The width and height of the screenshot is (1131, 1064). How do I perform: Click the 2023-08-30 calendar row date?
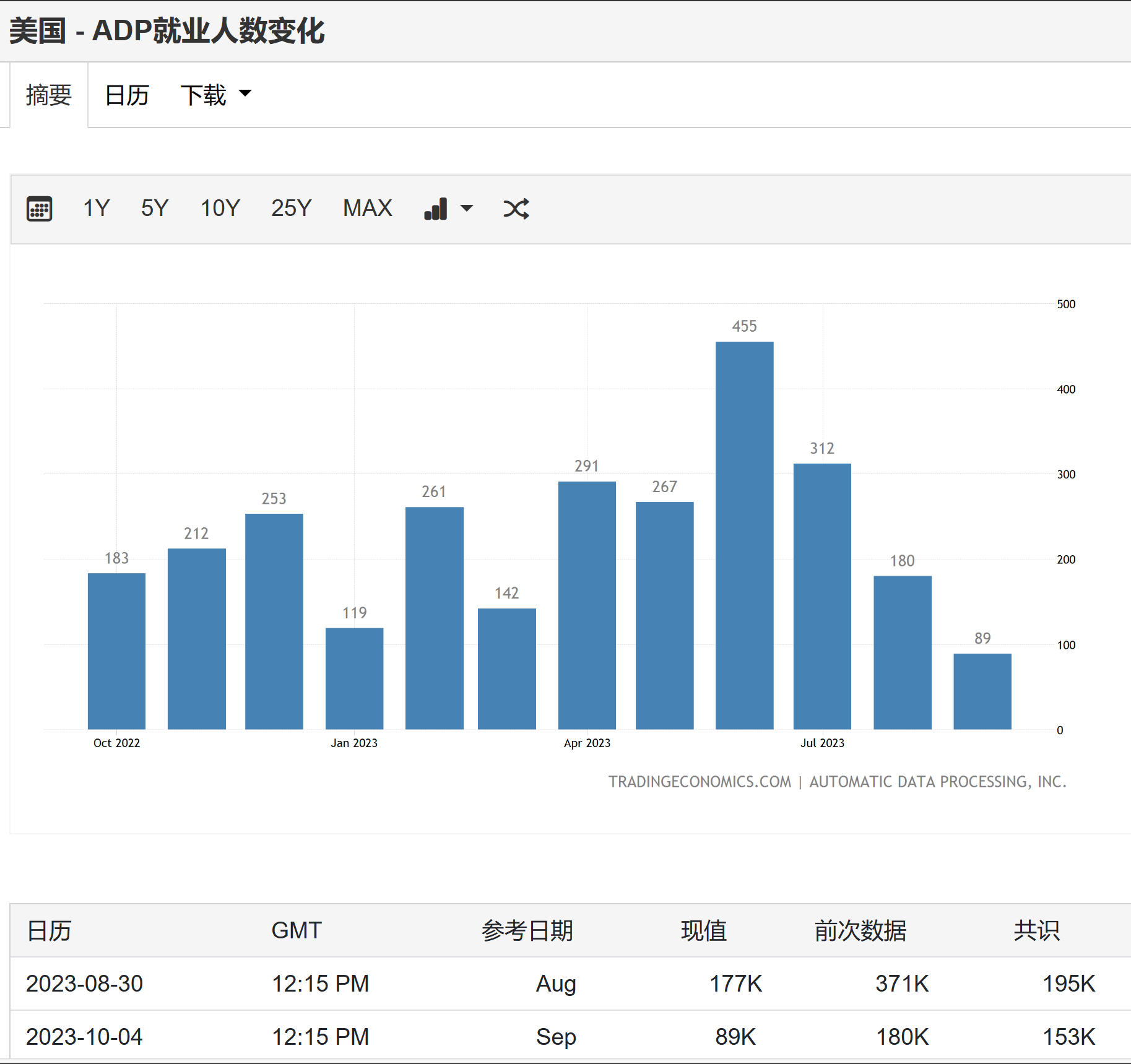pos(84,984)
